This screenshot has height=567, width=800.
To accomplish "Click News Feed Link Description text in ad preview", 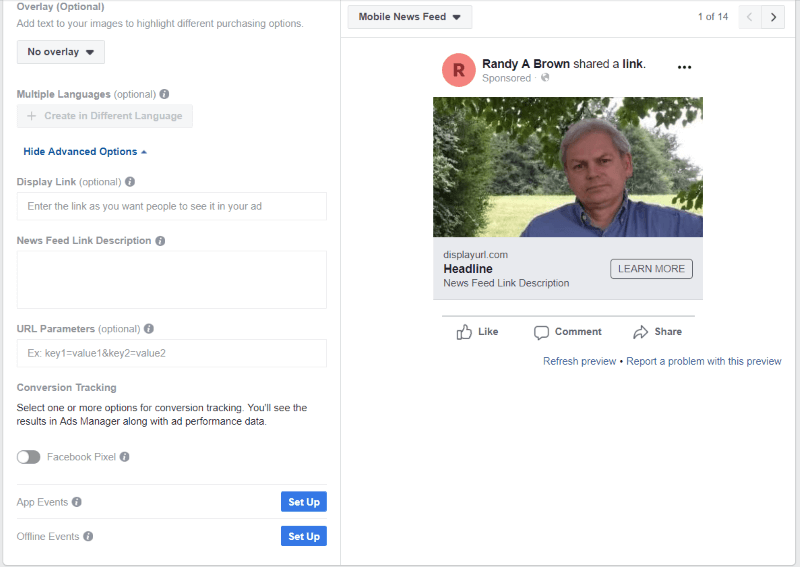I will coord(506,283).
